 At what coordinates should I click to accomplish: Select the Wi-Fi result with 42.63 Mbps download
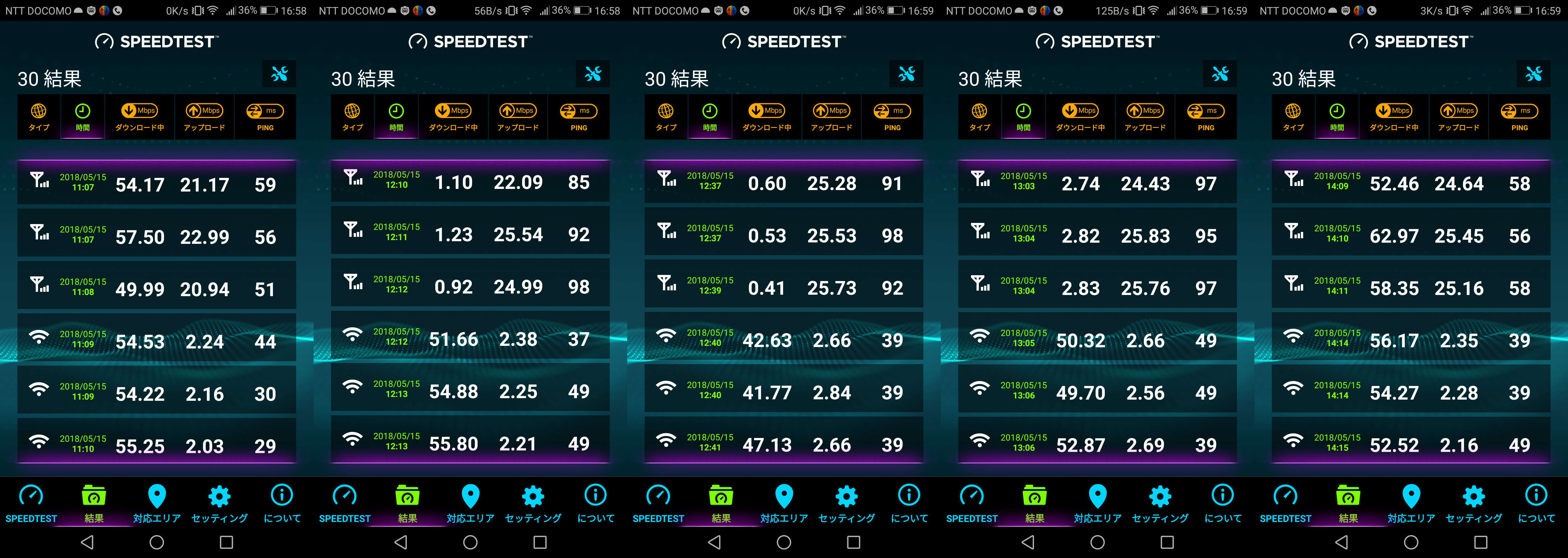pos(783,339)
